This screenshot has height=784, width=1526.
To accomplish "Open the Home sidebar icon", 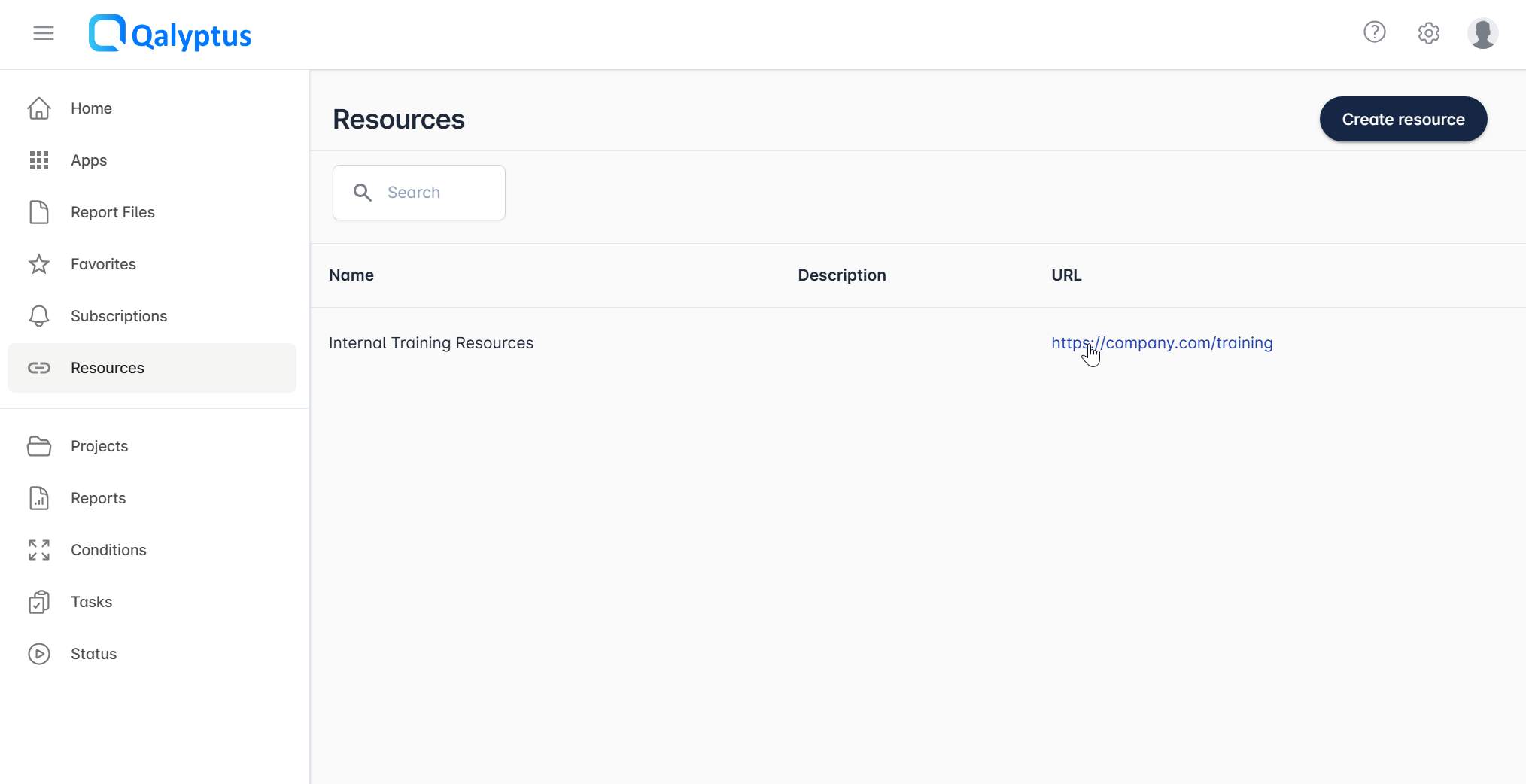I will tap(39, 108).
